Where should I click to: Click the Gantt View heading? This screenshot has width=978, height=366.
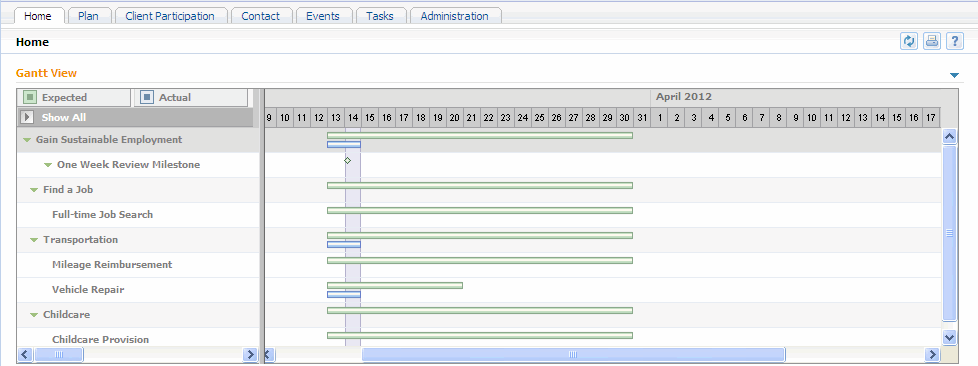pos(47,73)
